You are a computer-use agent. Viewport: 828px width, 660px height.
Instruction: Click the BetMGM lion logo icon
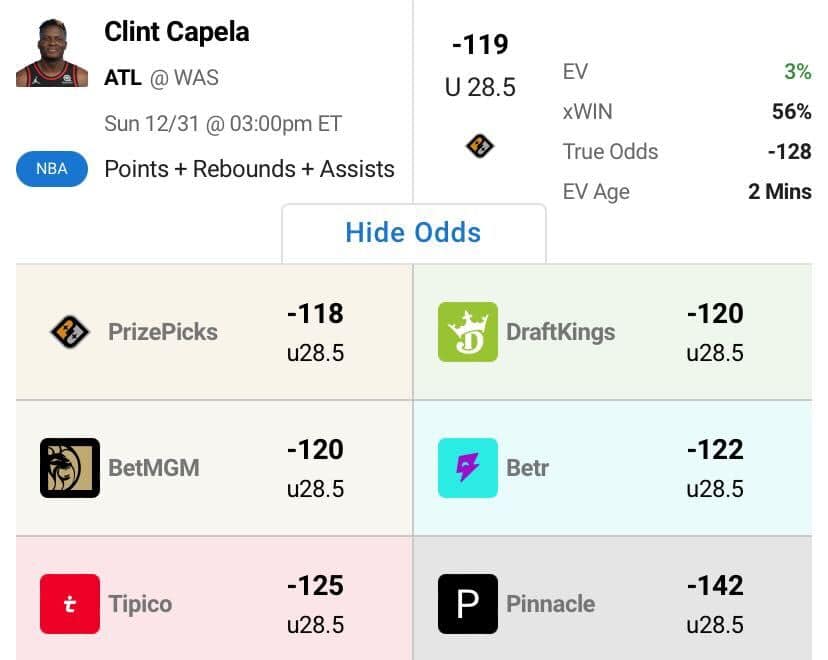click(x=70, y=468)
